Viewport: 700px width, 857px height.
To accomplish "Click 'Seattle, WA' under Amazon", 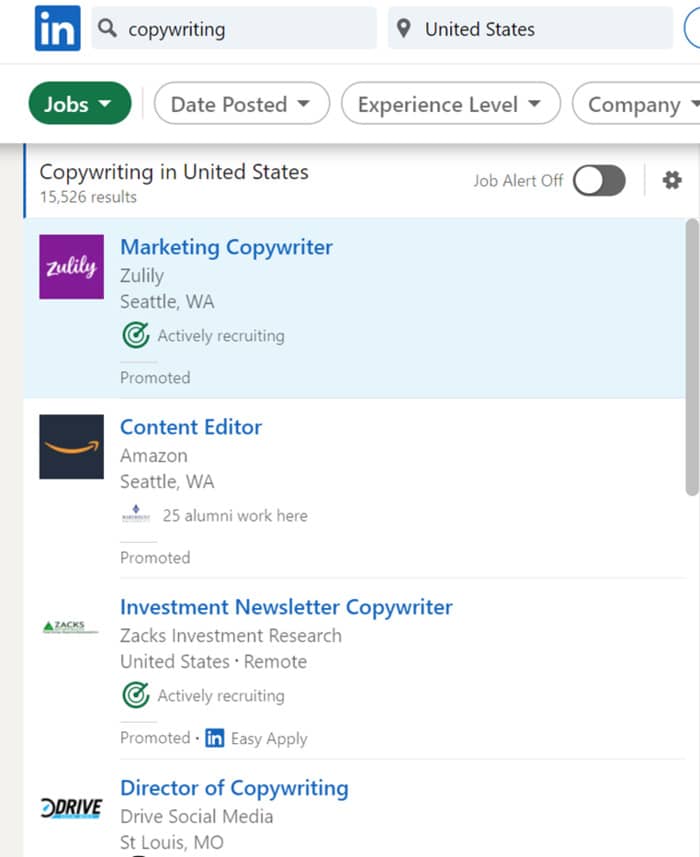I will [167, 482].
